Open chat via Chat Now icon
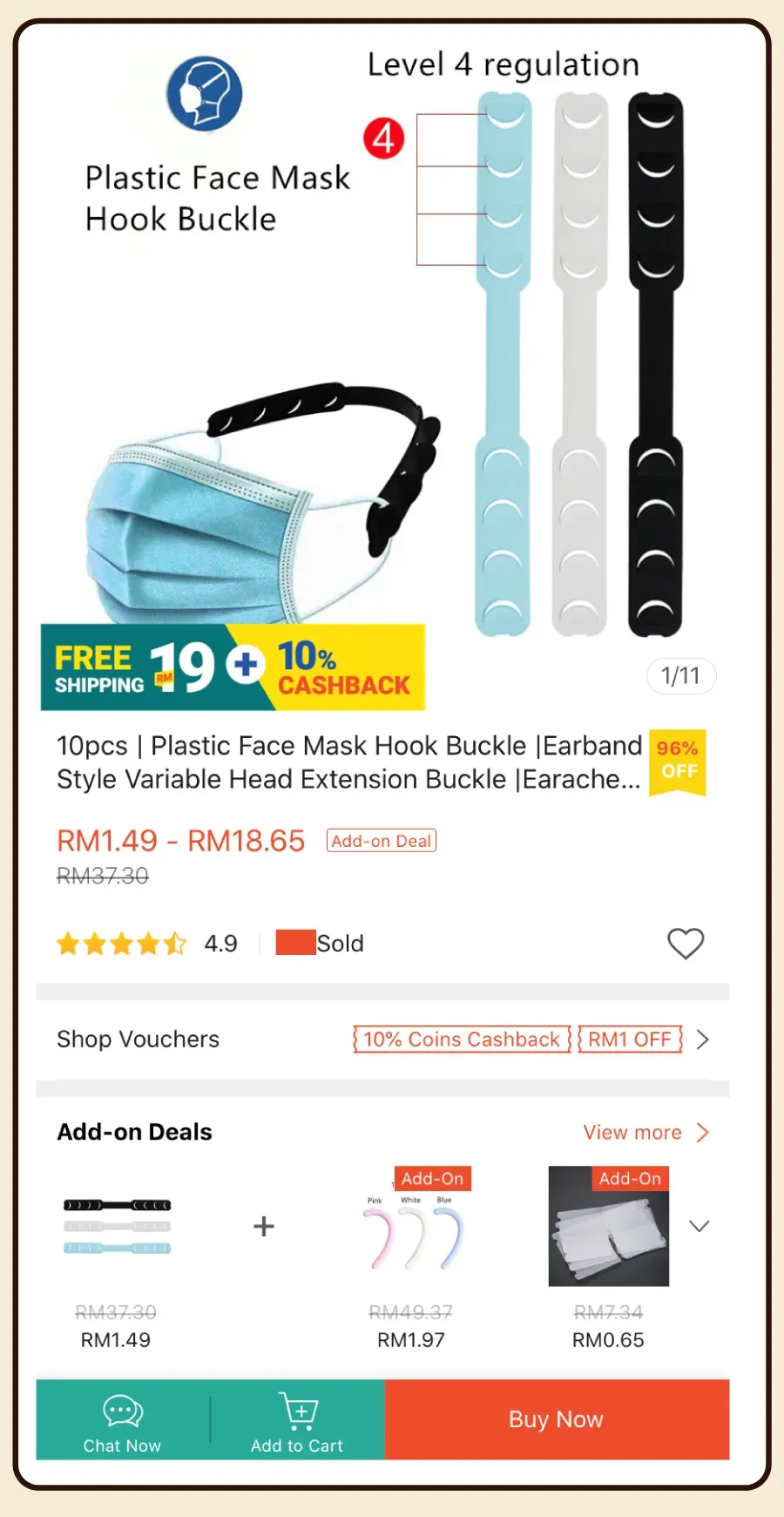The width and height of the screenshot is (784, 1517). point(123,1411)
